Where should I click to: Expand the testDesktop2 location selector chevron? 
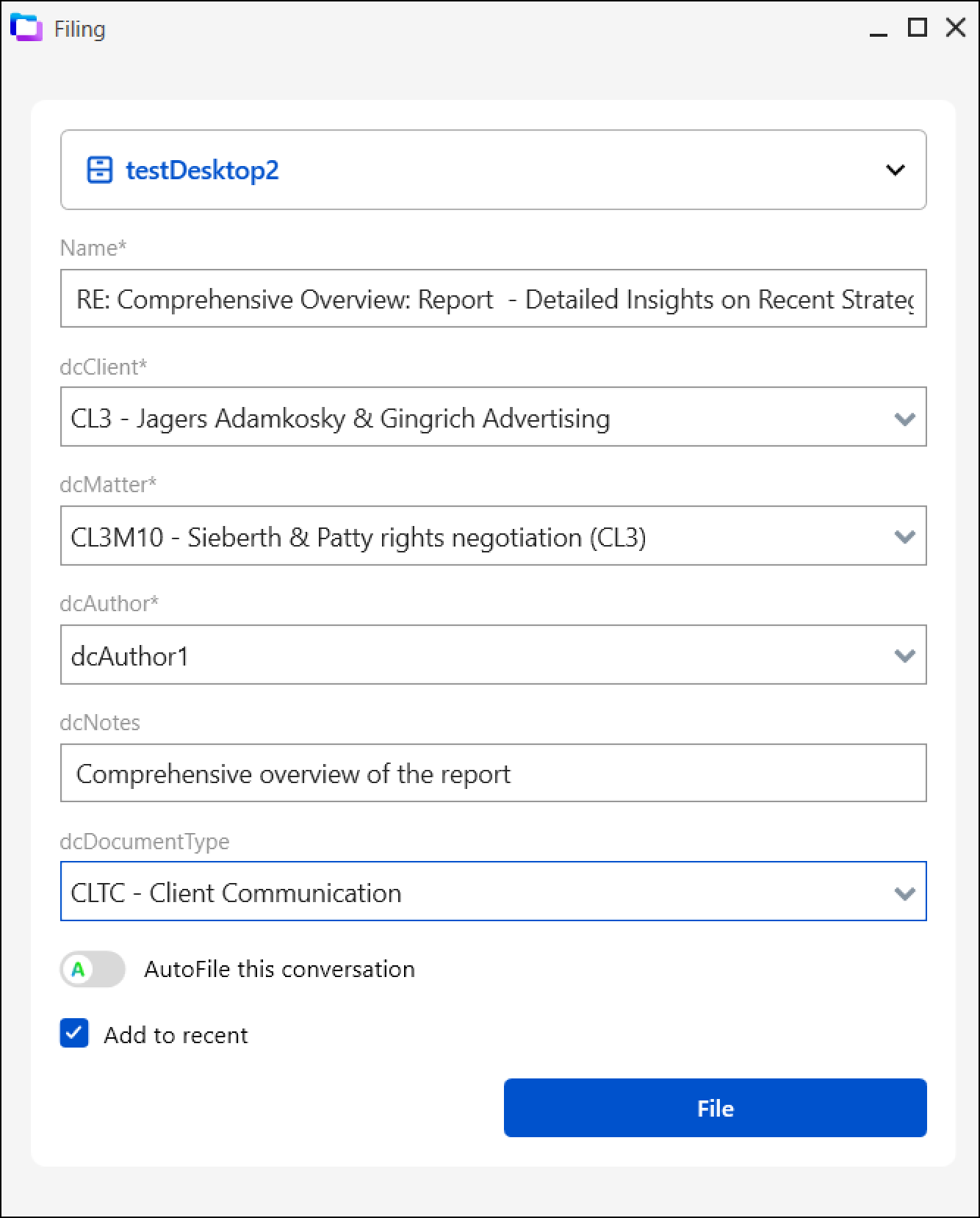pyautogui.click(x=895, y=170)
